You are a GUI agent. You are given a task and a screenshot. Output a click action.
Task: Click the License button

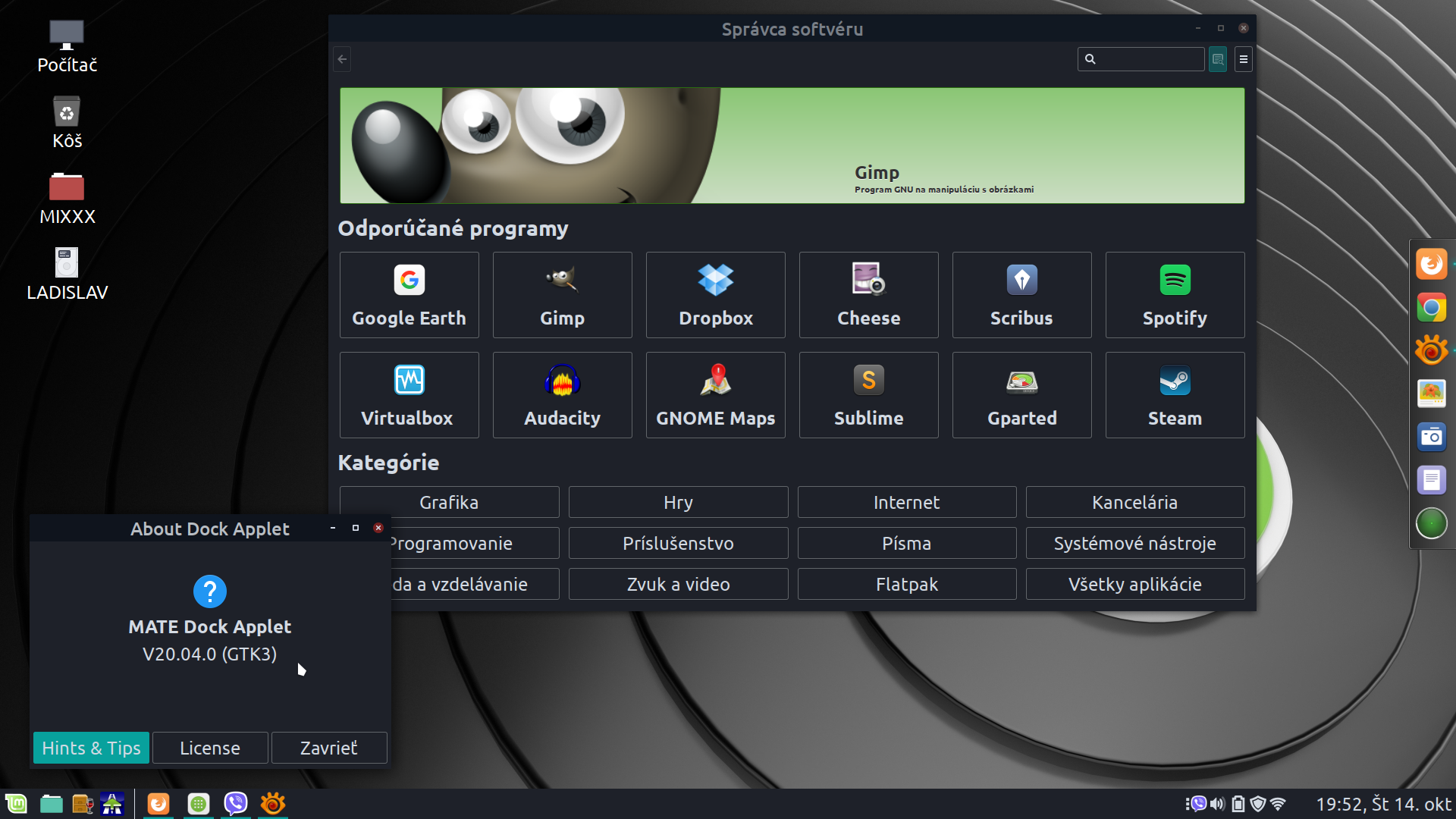coord(210,748)
